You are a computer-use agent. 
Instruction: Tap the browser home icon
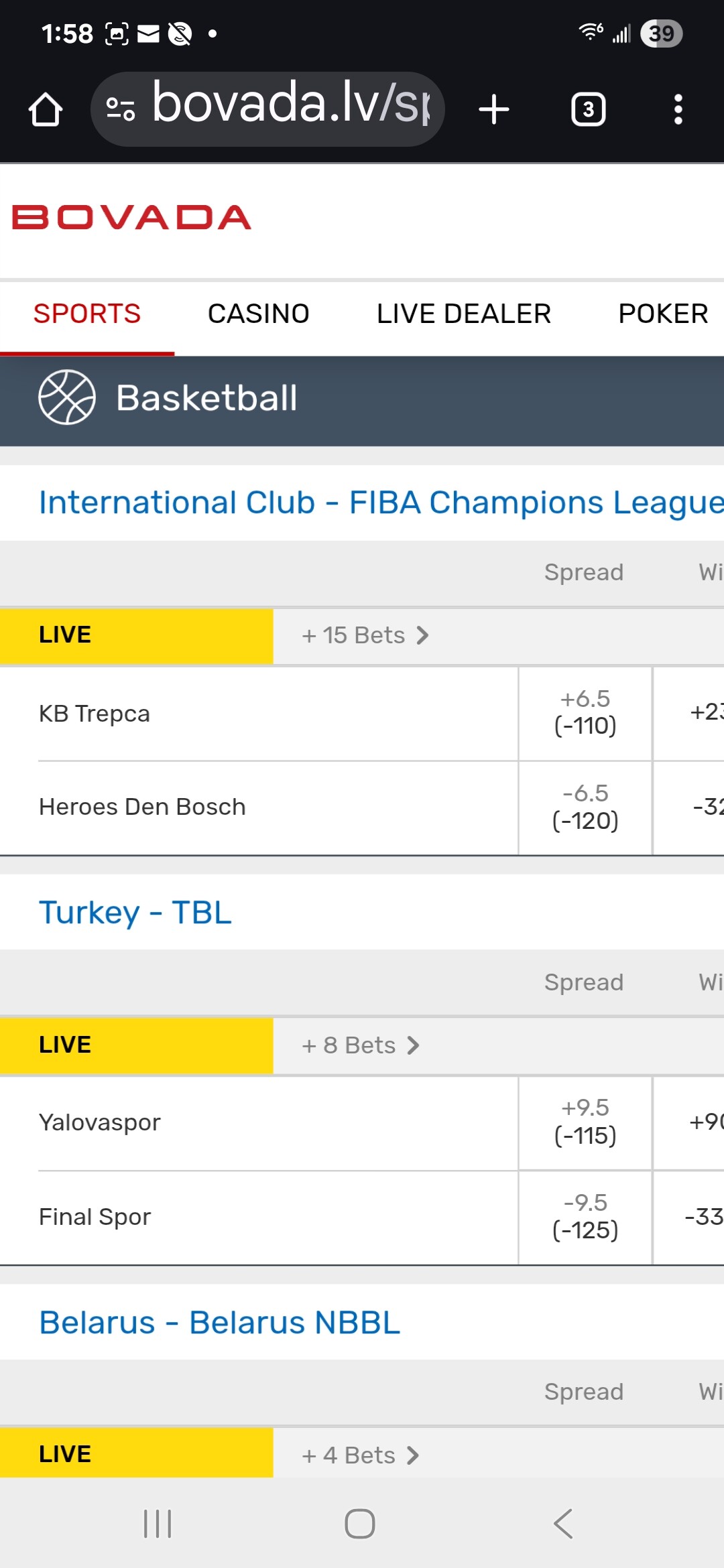[46, 109]
